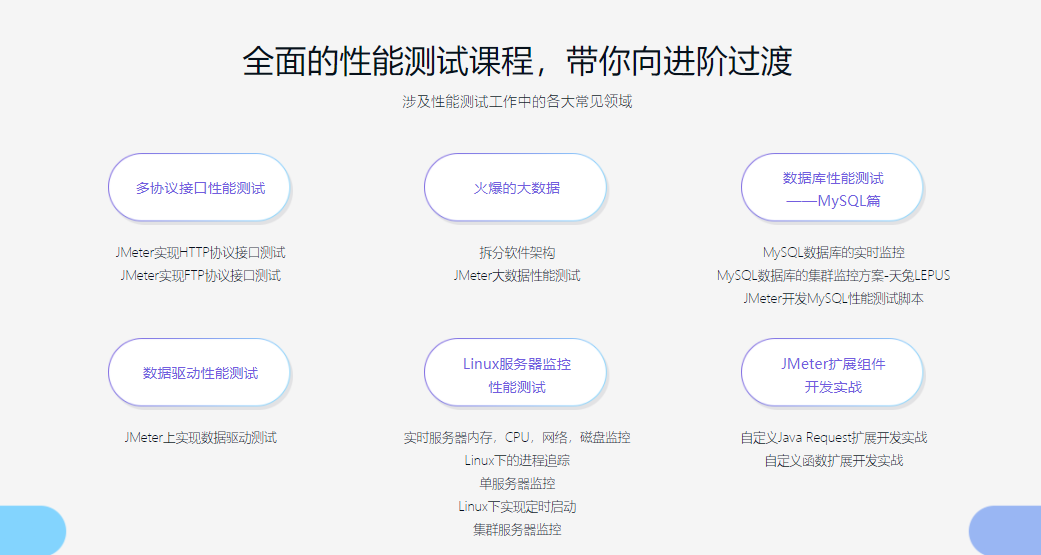The width and height of the screenshot is (1041, 555).
Task: Open the JMeter扩展组件 开发实战 pill
Action: tap(832, 374)
